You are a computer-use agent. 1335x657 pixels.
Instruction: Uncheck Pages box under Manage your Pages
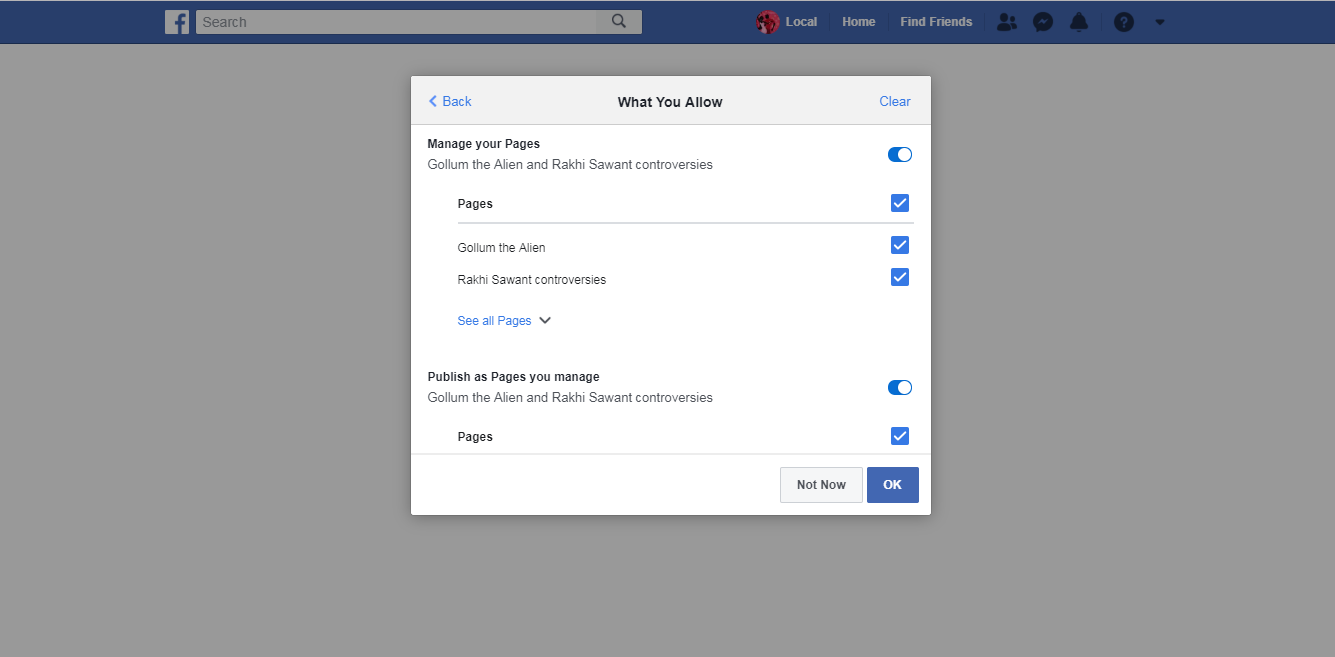[x=900, y=203]
